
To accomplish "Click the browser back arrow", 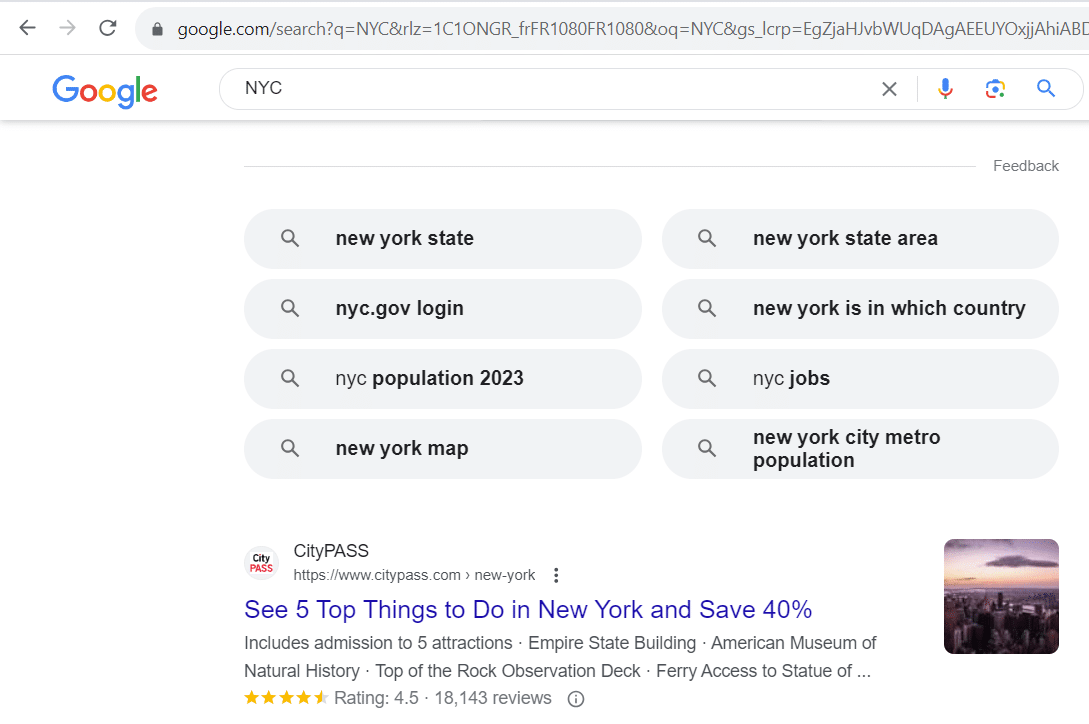I will click(x=27, y=28).
